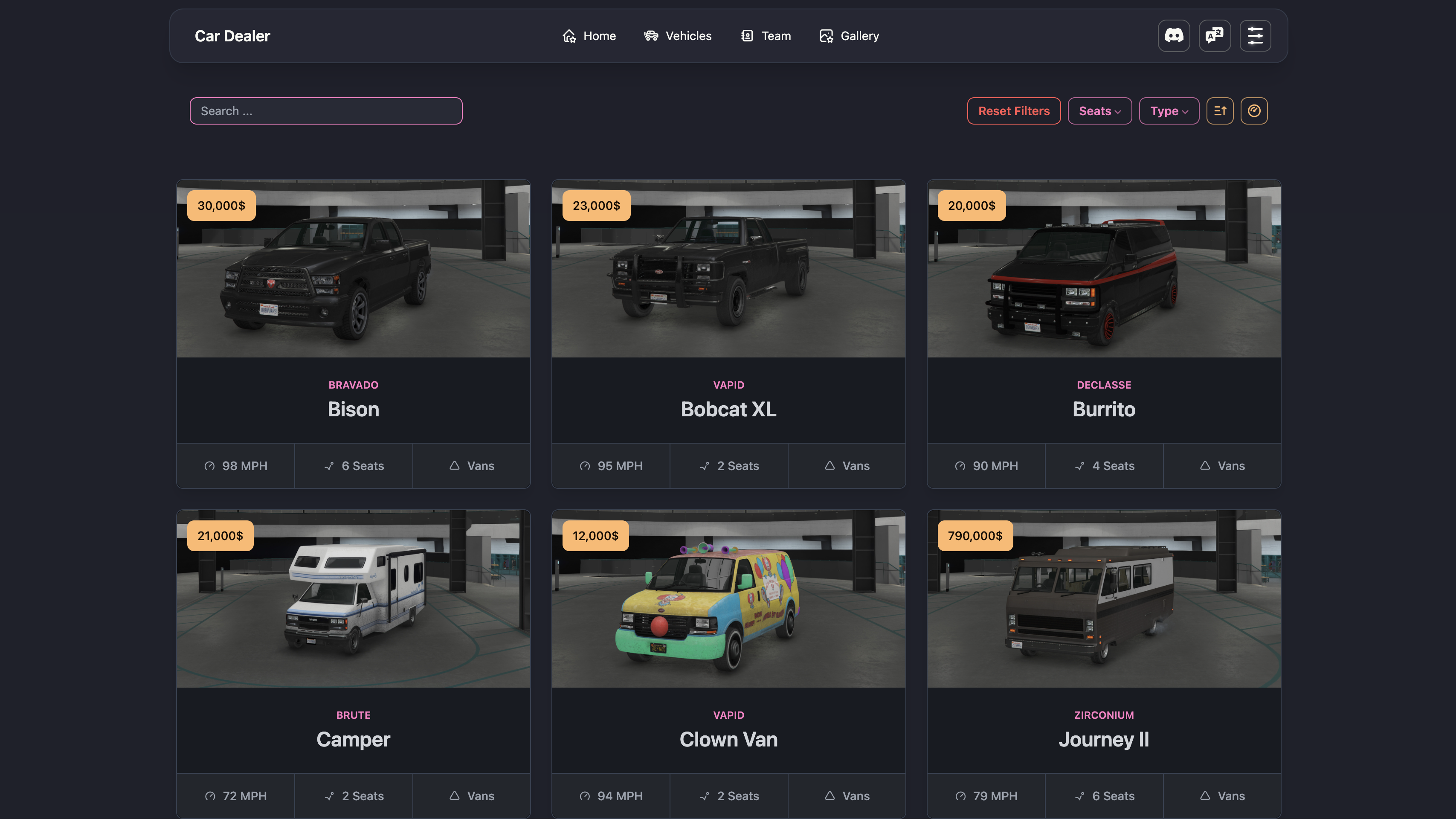Open the settings sliders icon
Image resolution: width=1456 pixels, height=819 pixels.
click(1256, 35)
